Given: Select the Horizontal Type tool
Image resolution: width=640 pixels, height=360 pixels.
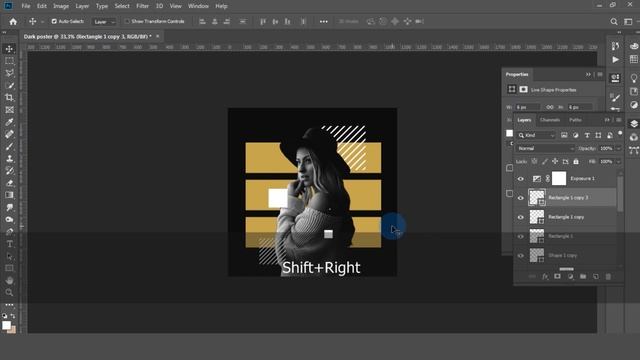Looking at the screenshot, I should coord(9,244).
